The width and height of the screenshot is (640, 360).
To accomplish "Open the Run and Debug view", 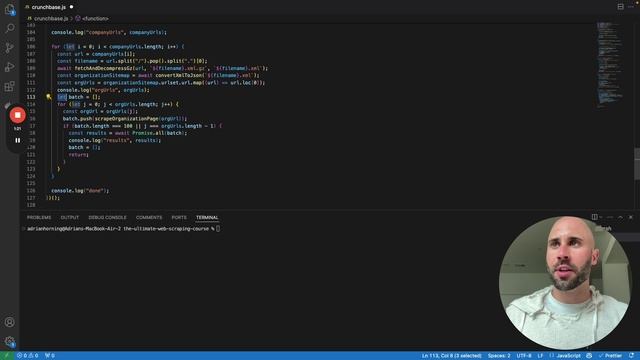I will [9, 67].
